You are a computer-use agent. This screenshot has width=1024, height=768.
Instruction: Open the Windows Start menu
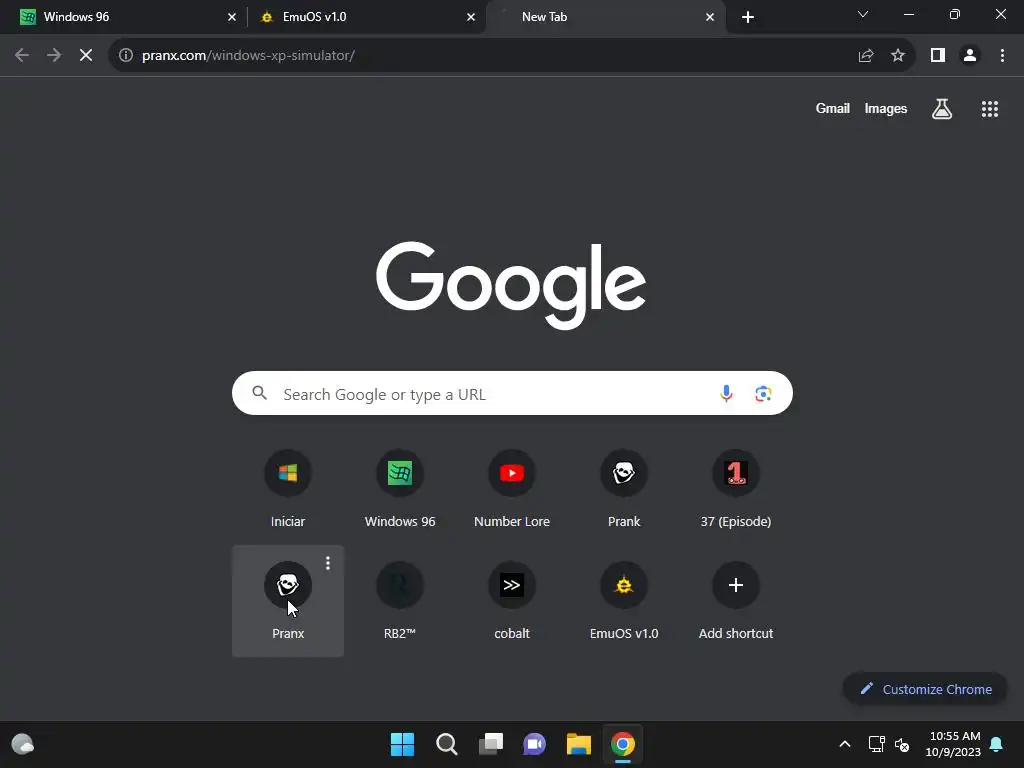[x=402, y=744]
